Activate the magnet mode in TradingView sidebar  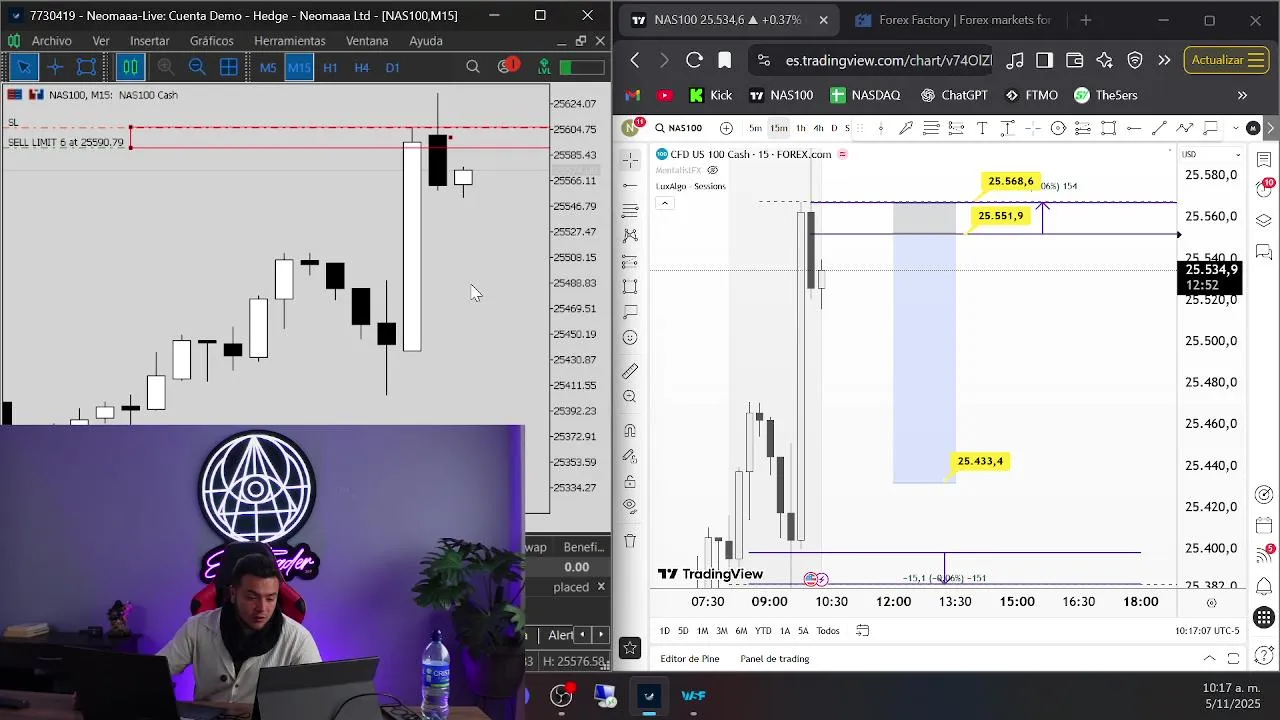click(x=629, y=431)
